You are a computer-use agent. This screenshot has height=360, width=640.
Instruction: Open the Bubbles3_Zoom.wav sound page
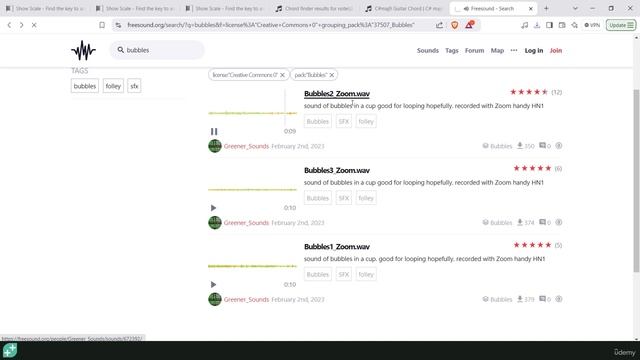[337, 170]
